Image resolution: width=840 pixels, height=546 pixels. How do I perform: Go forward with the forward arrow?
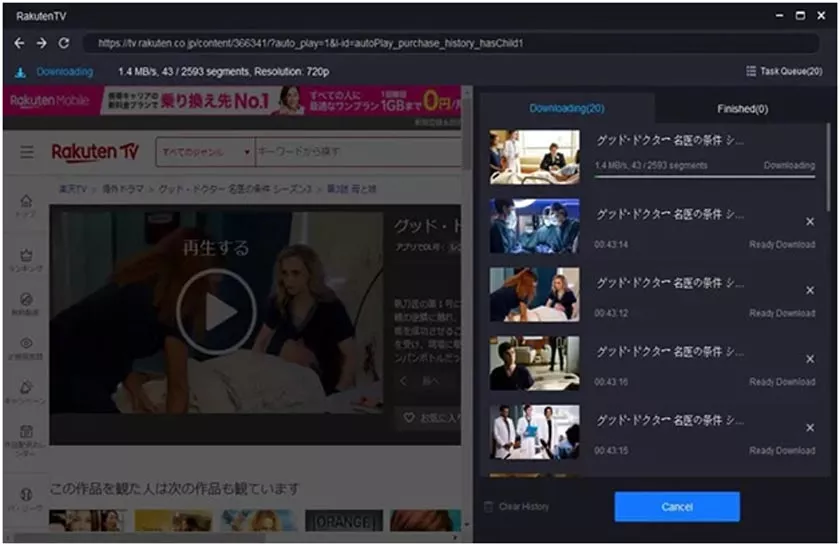[41, 43]
